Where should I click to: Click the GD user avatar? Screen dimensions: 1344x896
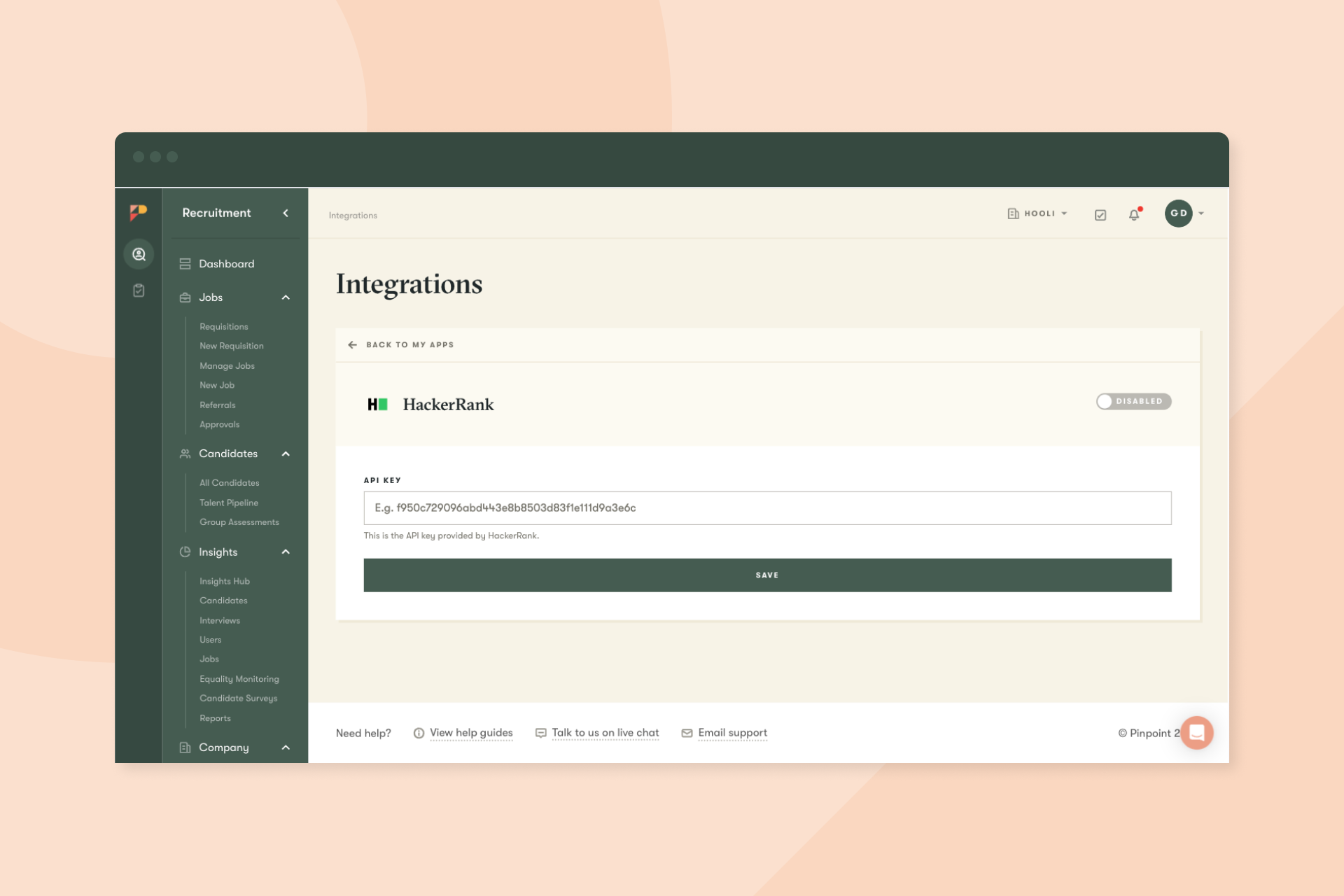1179,213
